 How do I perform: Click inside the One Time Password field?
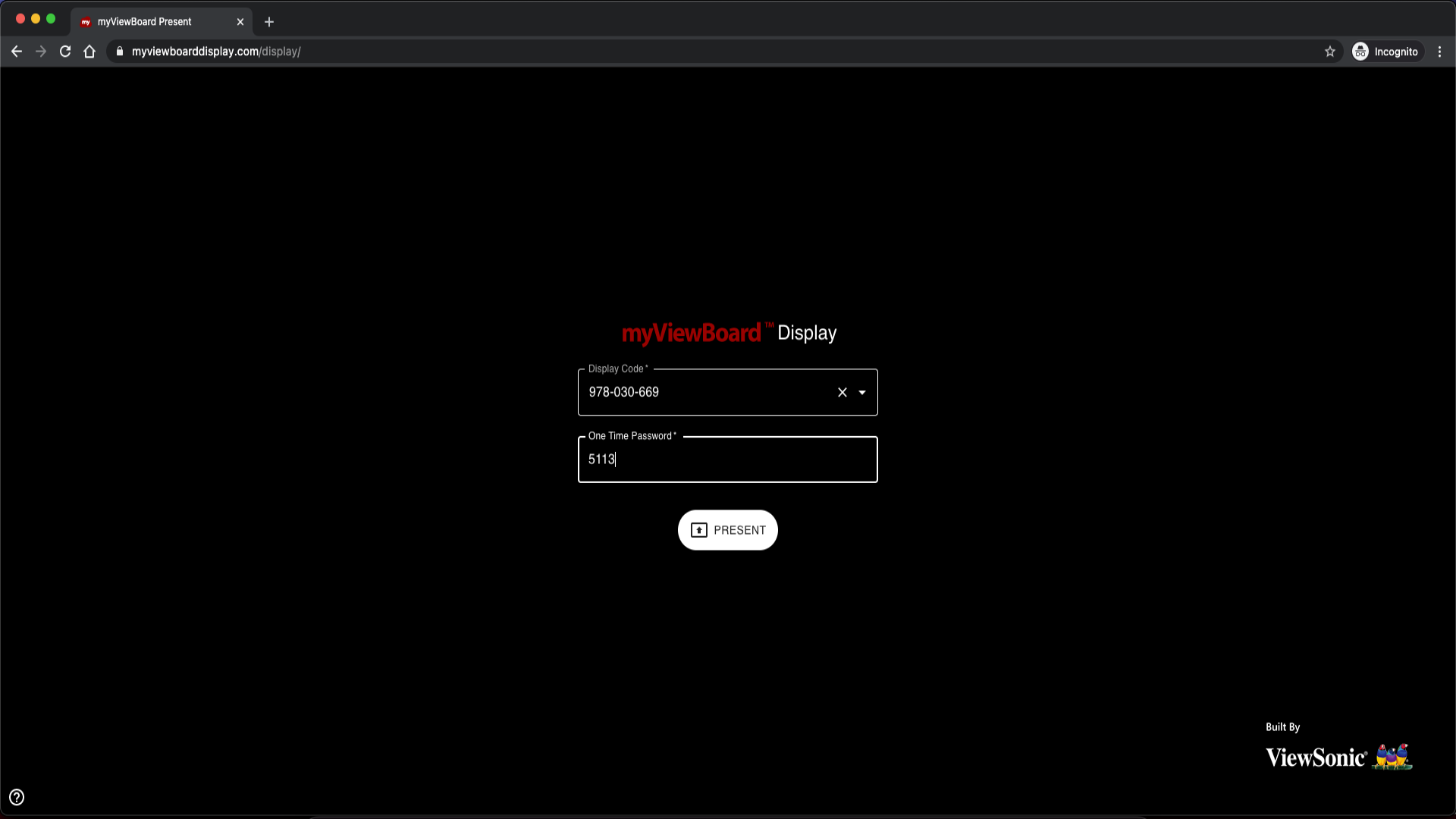(727, 460)
